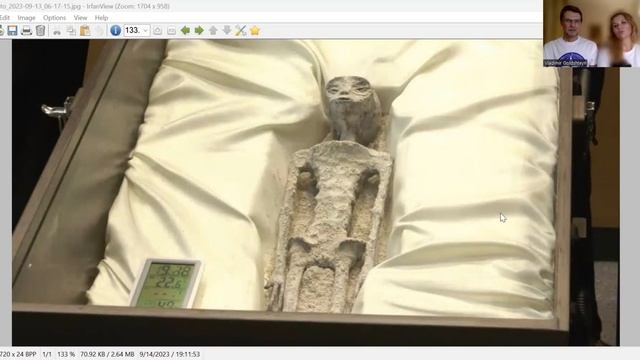Image resolution: width=640 pixels, height=360 pixels.
Task: Click the Print icon in toolbar
Action: coord(26,30)
